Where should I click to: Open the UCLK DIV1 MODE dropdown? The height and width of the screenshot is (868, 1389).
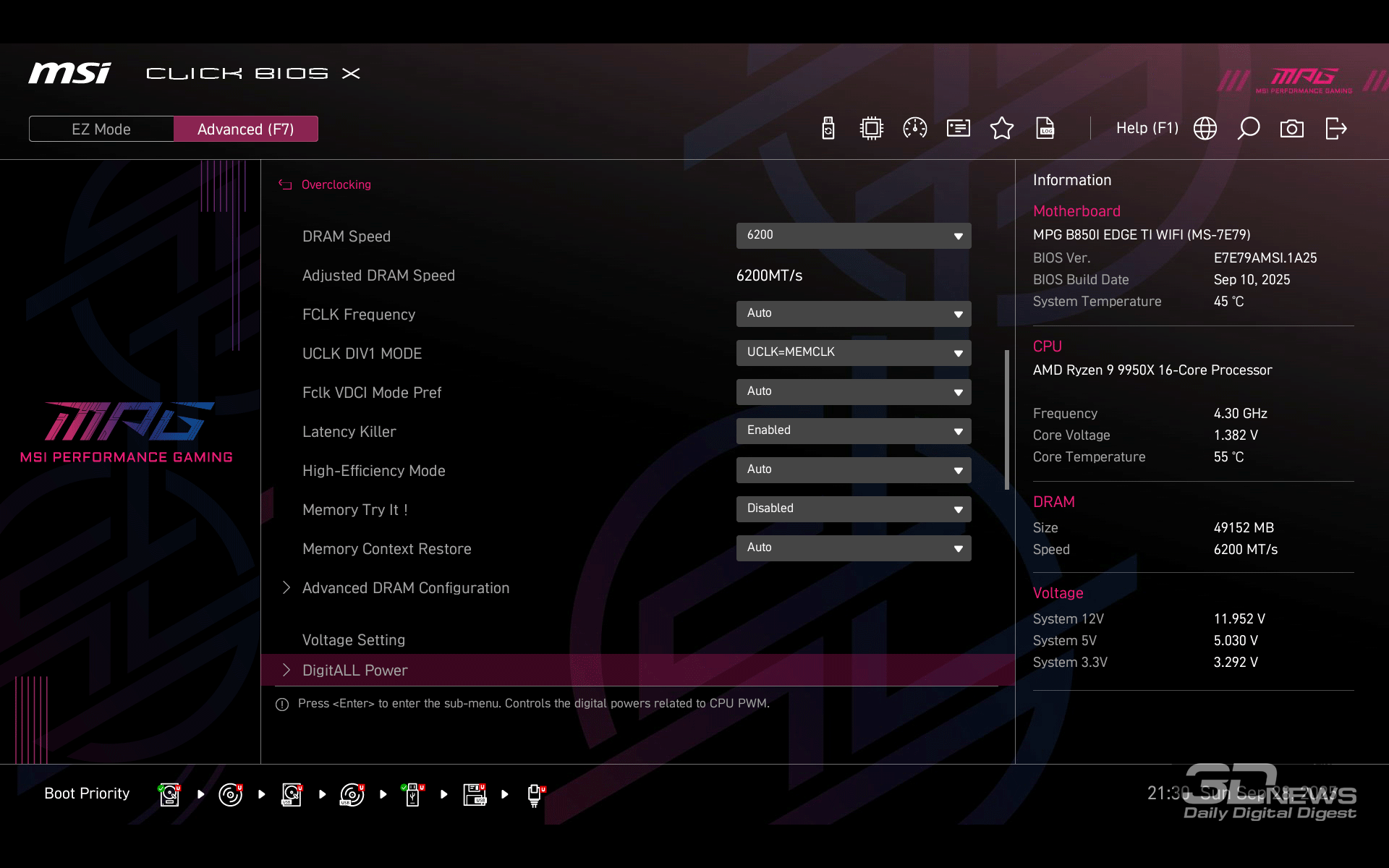point(854,353)
